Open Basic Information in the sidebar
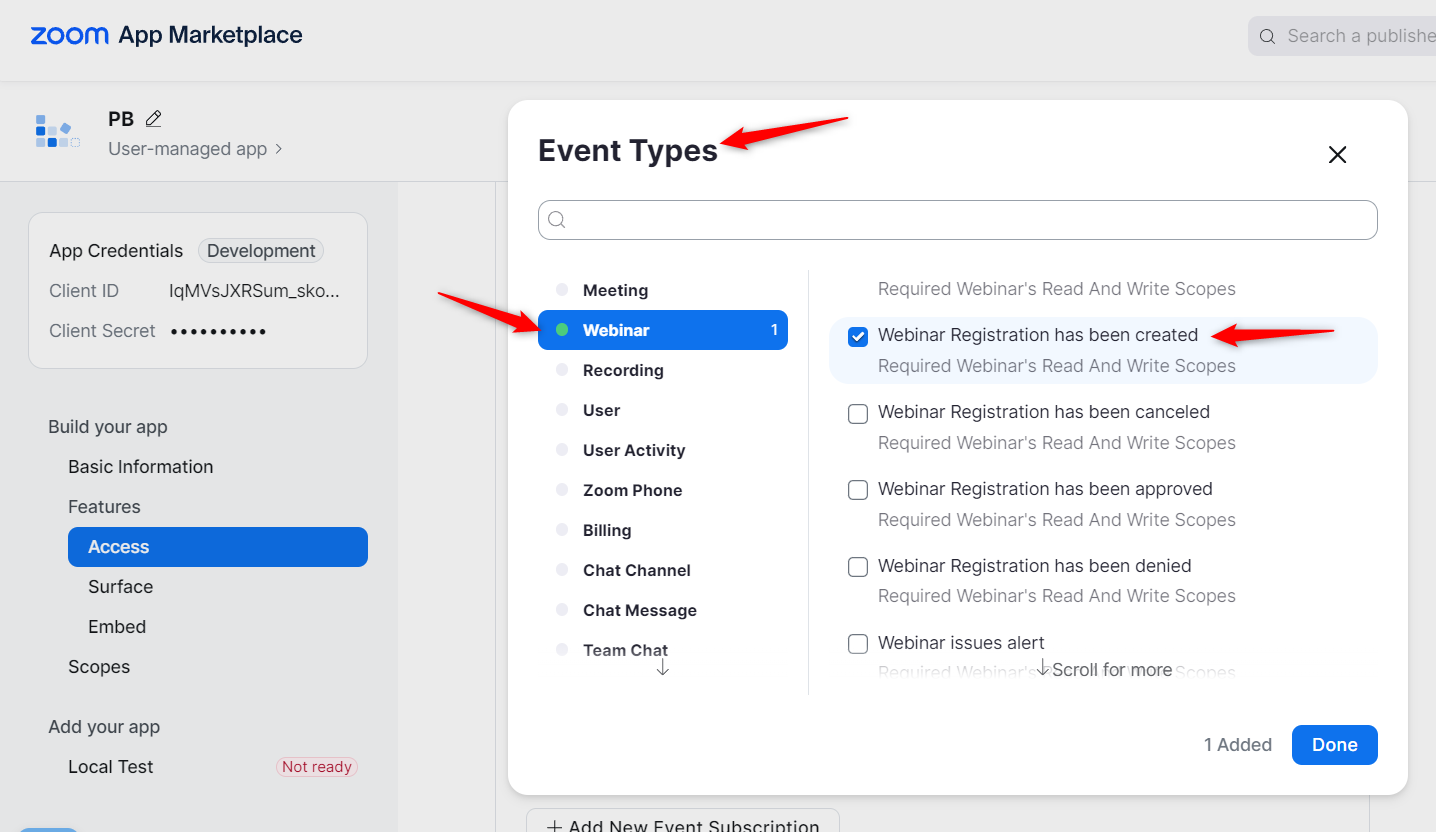The image size is (1436, 832). [140, 467]
